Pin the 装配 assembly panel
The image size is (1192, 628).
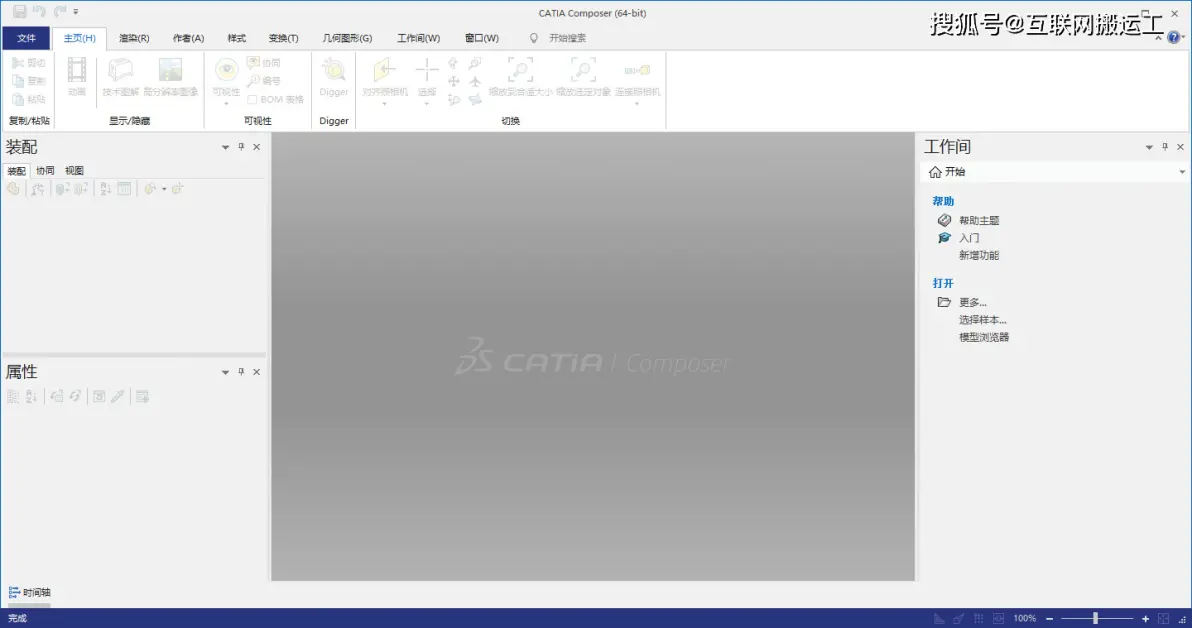click(241, 147)
